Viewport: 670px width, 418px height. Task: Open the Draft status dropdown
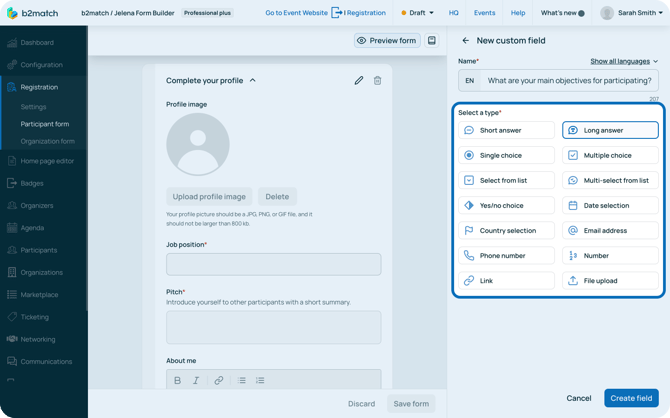pos(417,13)
